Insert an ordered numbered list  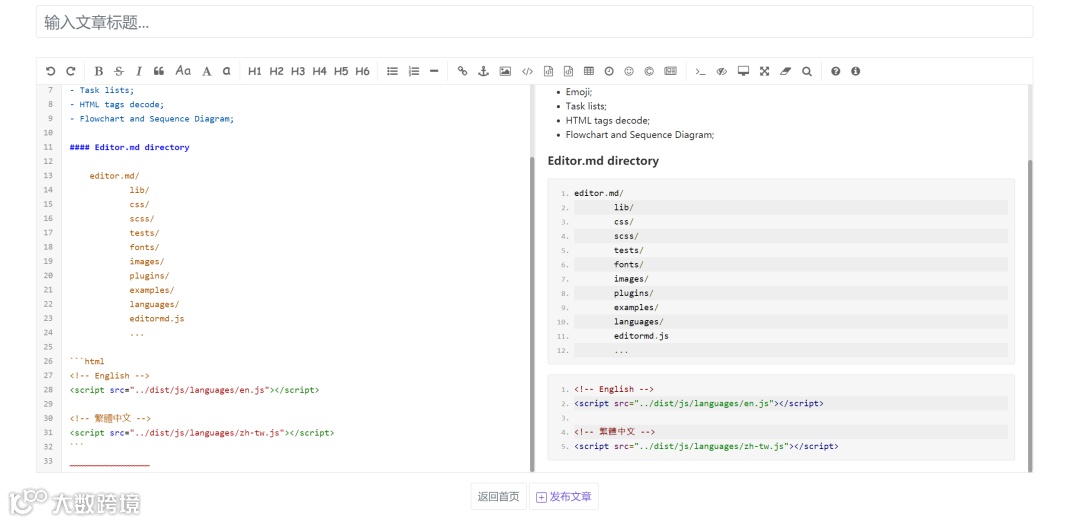coord(413,71)
